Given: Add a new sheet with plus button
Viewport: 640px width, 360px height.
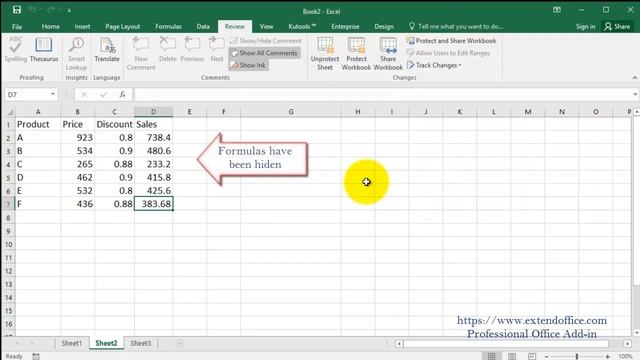Looking at the screenshot, I should click(180, 344).
